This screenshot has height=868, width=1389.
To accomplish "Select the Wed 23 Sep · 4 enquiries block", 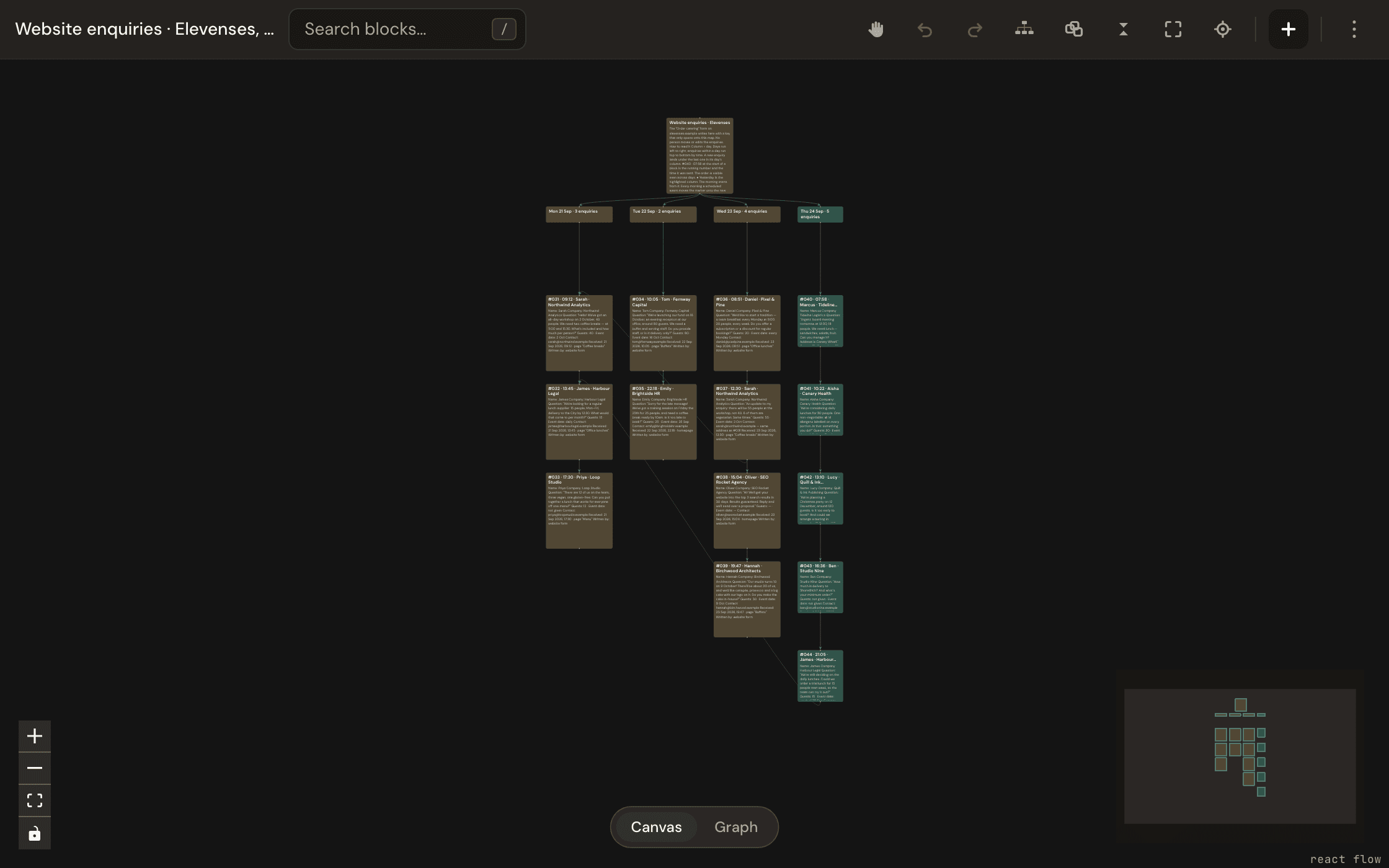I will coord(747,215).
